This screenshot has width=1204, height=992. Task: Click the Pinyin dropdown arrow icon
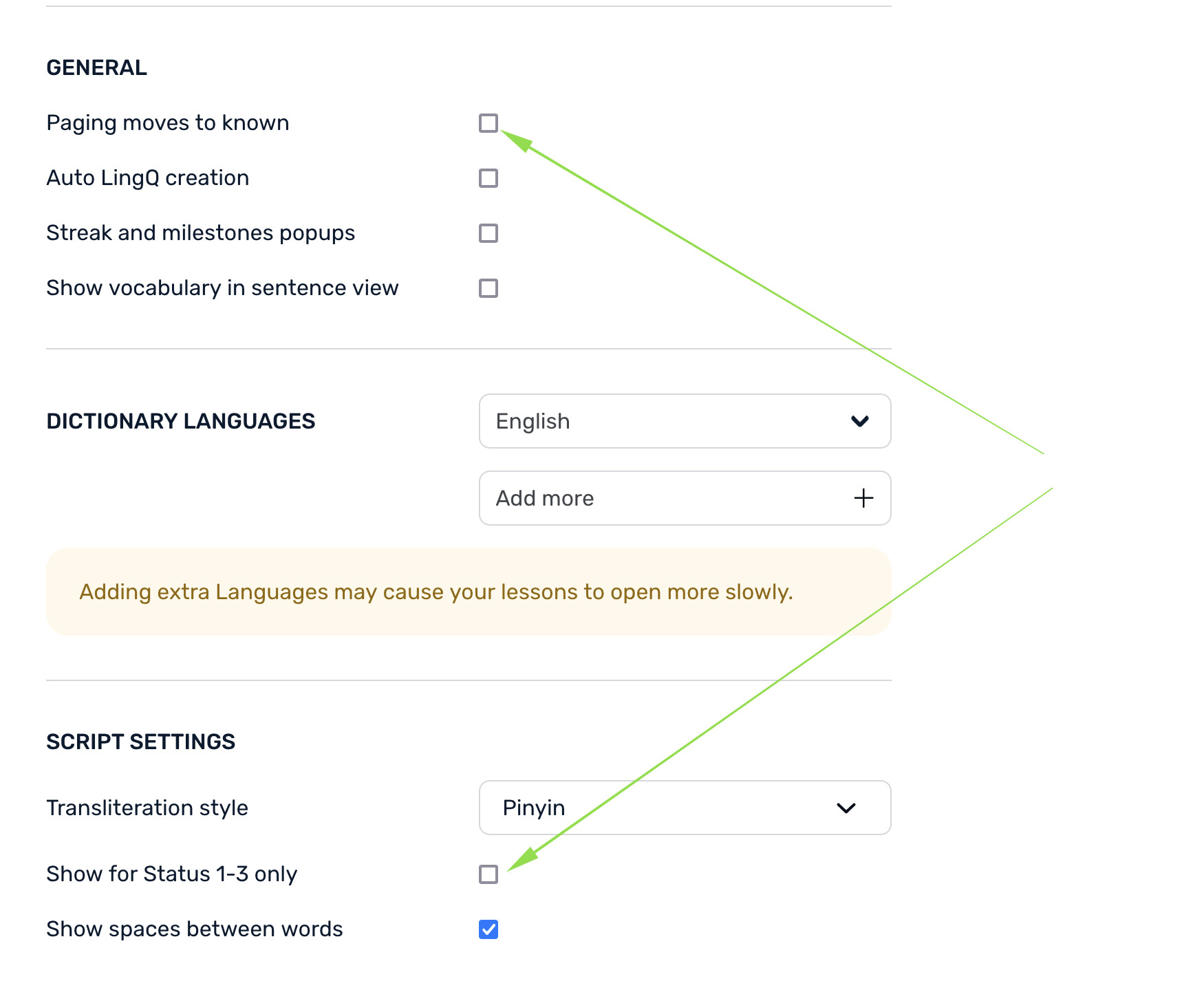click(x=846, y=808)
